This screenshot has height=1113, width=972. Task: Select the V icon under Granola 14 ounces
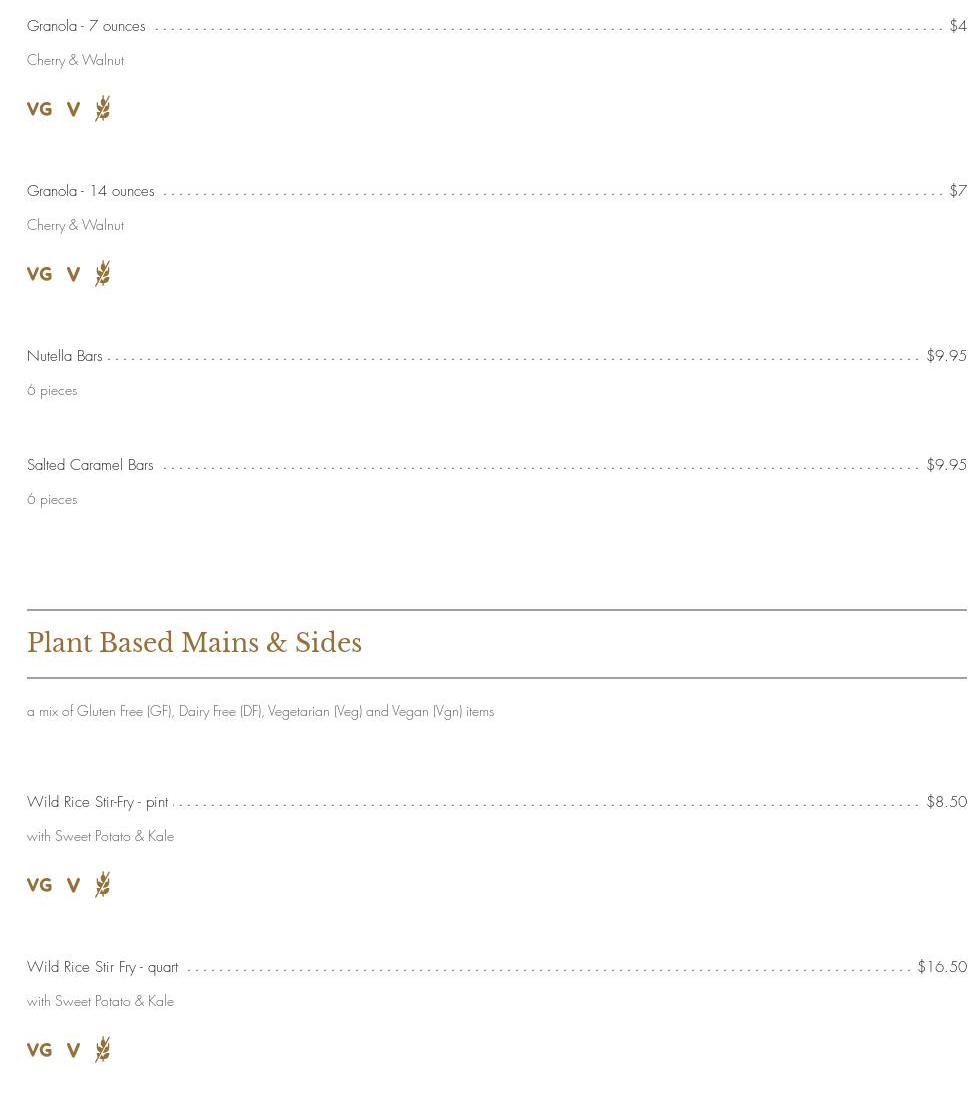73,274
